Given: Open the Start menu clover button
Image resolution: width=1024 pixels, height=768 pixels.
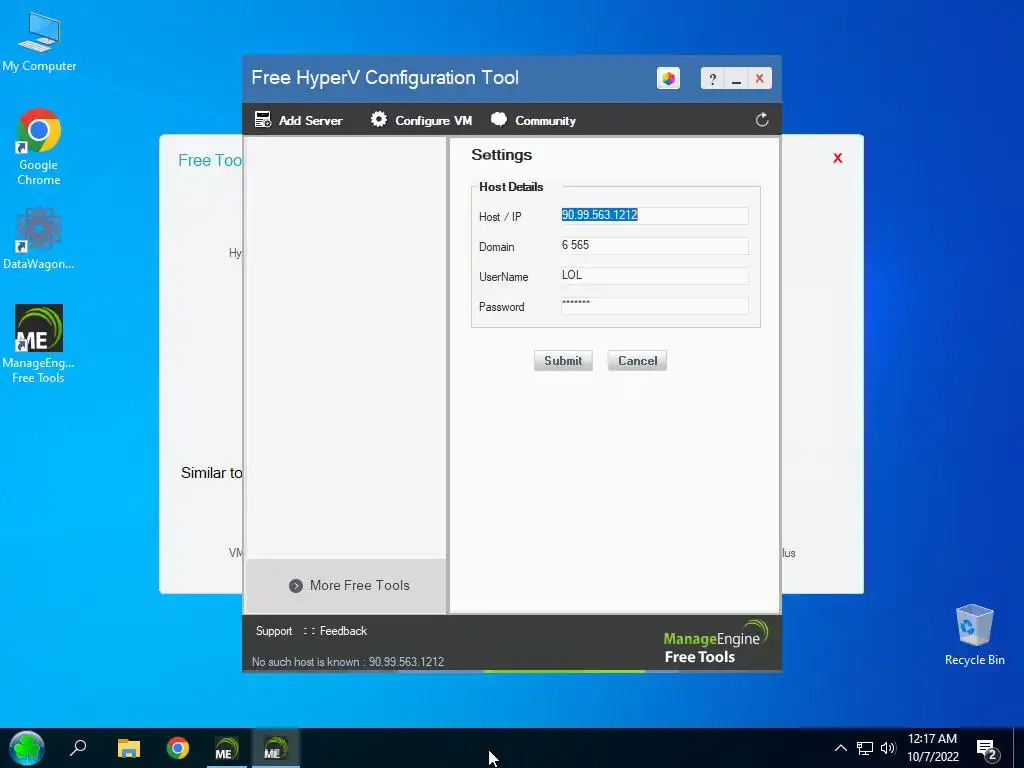Looking at the screenshot, I should 27,748.
